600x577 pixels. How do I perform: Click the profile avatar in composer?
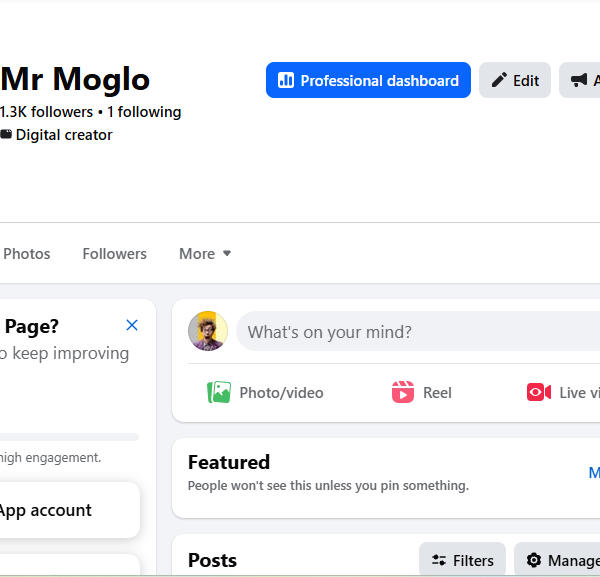(x=208, y=331)
